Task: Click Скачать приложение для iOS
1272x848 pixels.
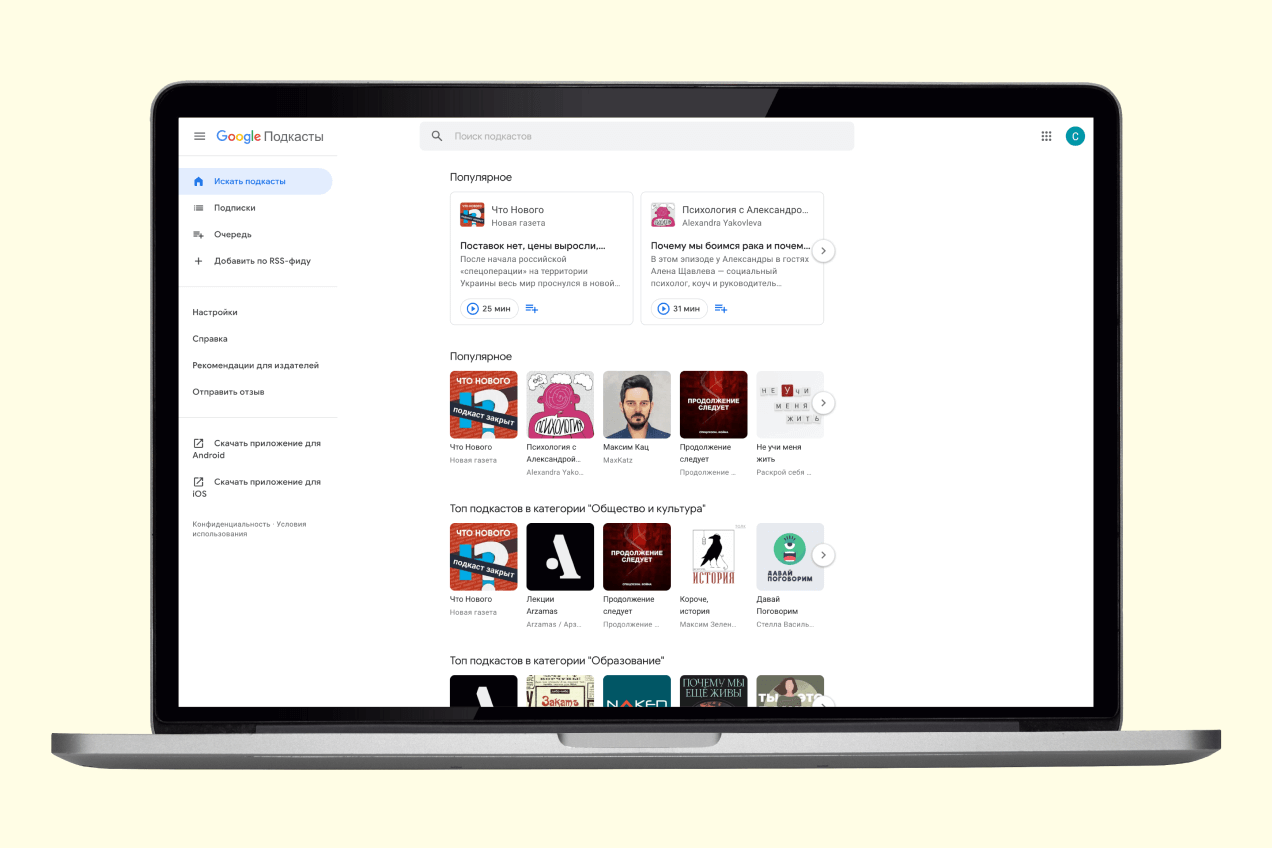Action: 257,487
